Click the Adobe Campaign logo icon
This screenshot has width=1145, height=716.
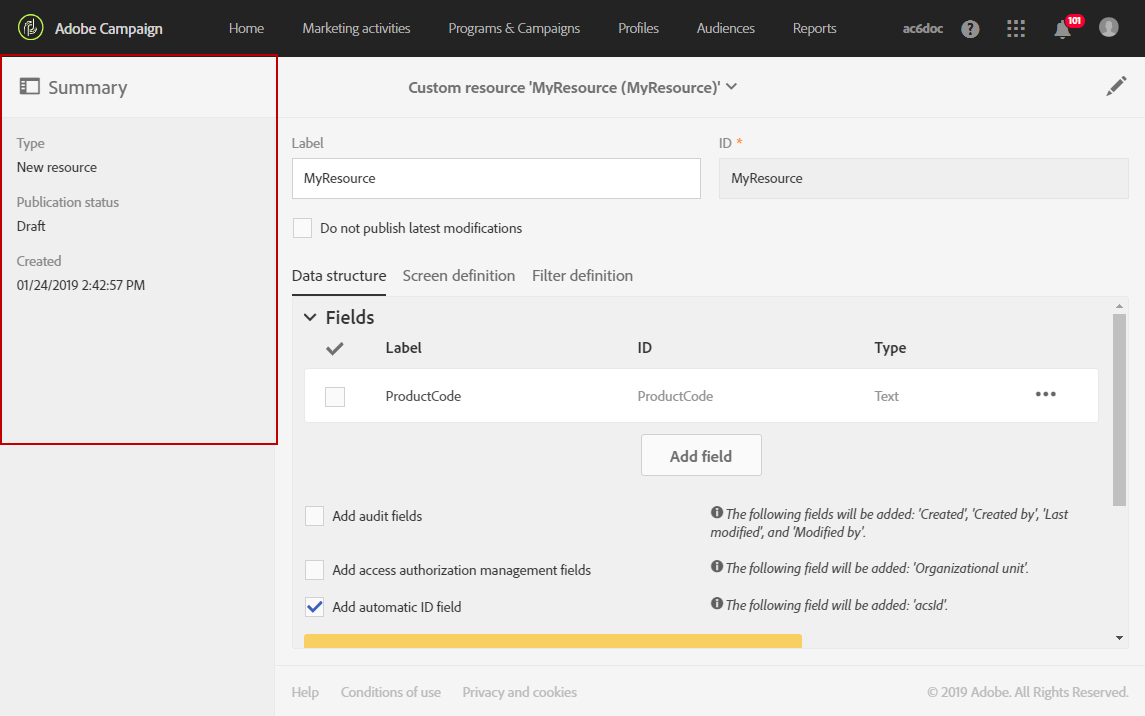31,28
